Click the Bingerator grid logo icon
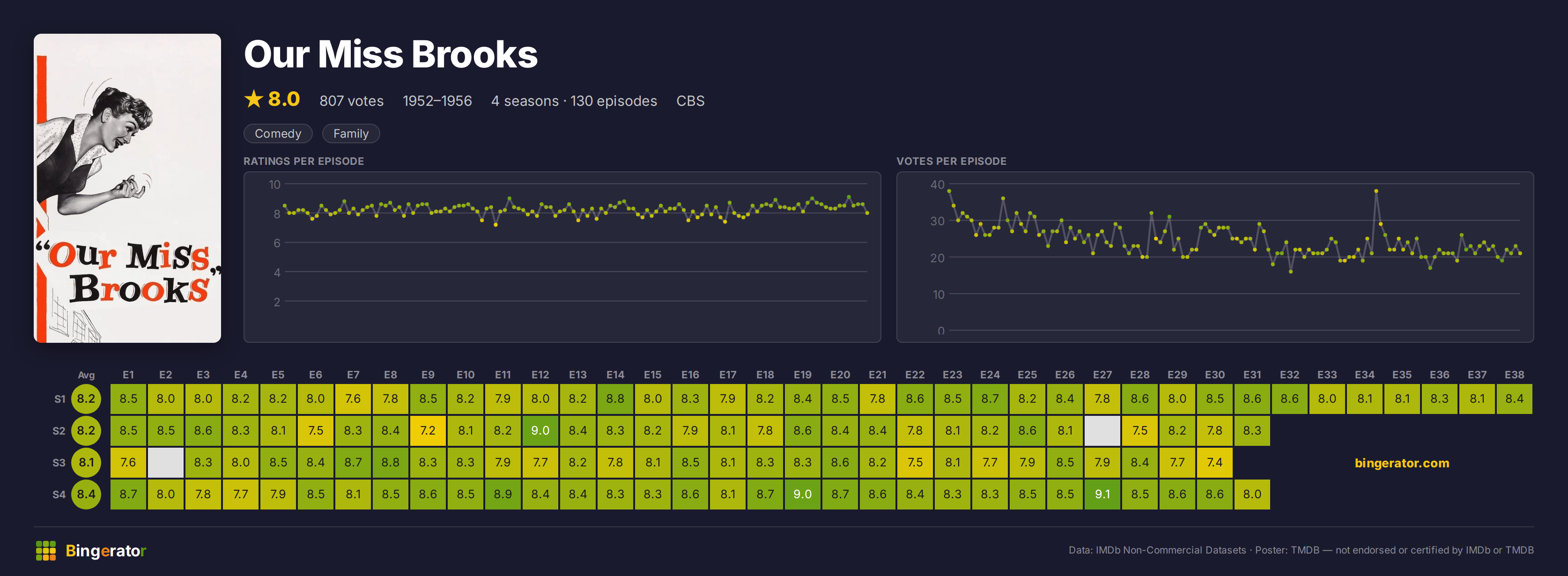The width and height of the screenshot is (1568, 576). (x=45, y=550)
